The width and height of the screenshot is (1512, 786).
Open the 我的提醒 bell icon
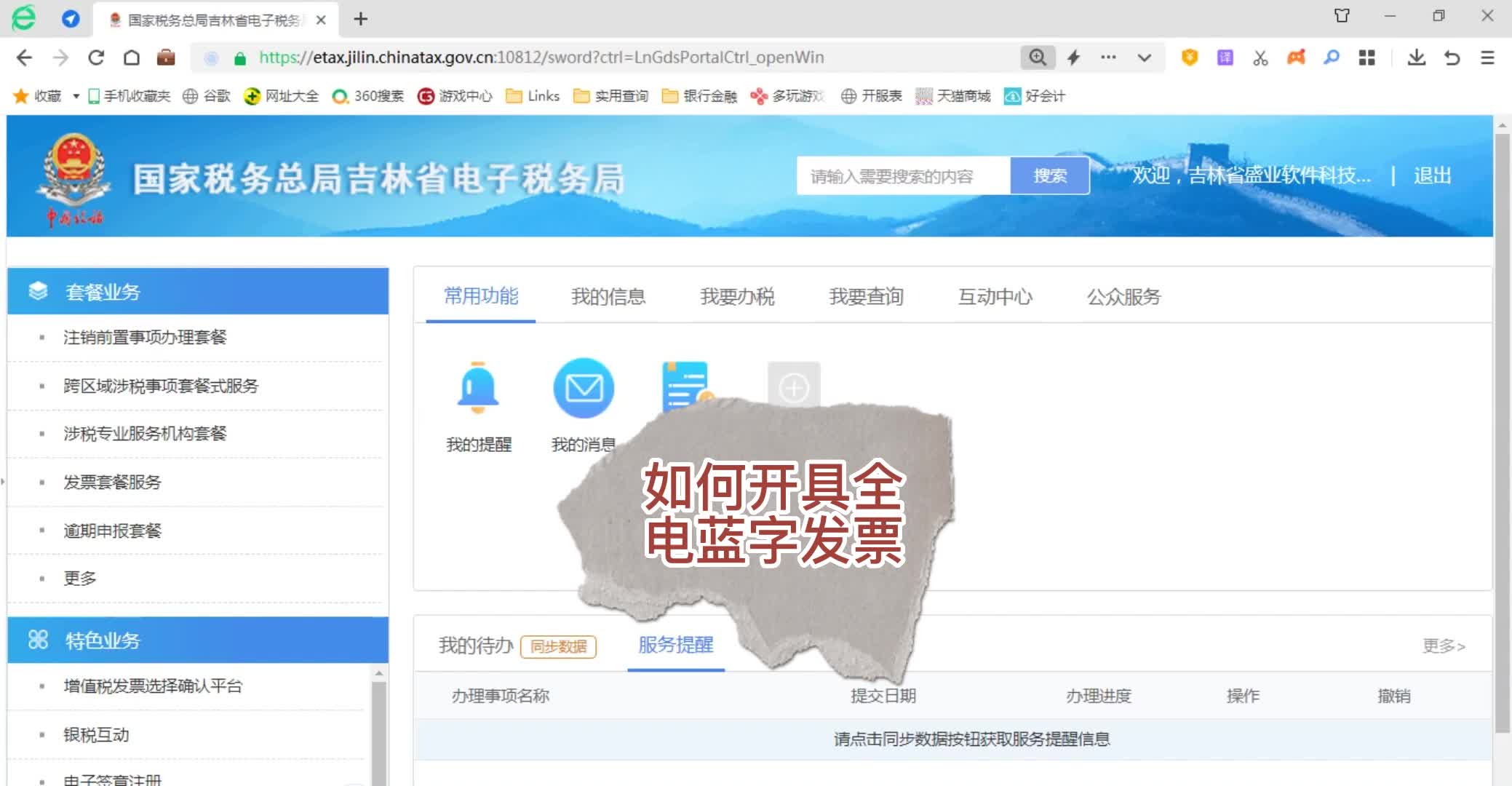click(x=477, y=388)
